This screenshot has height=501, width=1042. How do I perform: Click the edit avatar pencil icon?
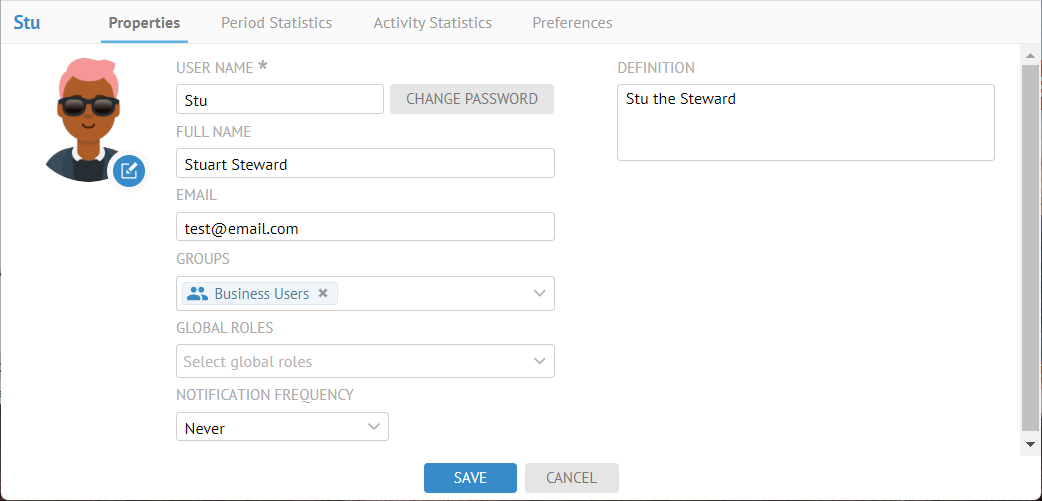[x=129, y=171]
